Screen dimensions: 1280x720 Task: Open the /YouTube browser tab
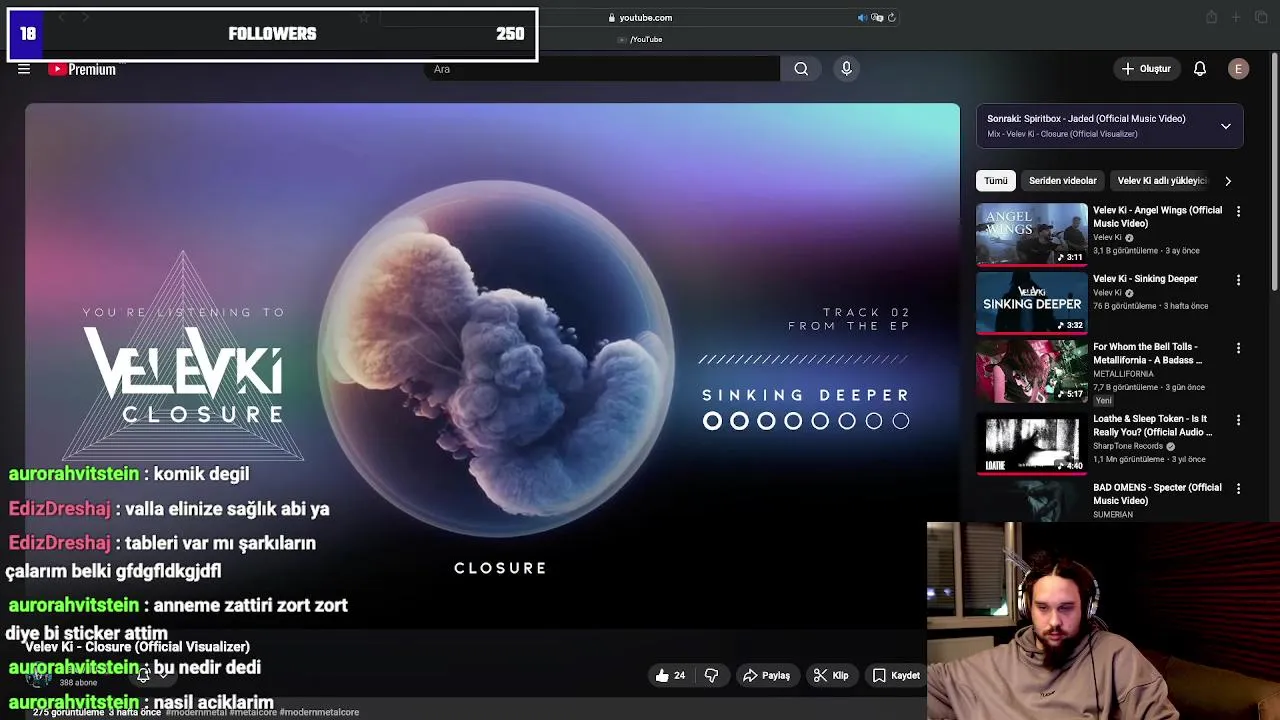pos(640,39)
